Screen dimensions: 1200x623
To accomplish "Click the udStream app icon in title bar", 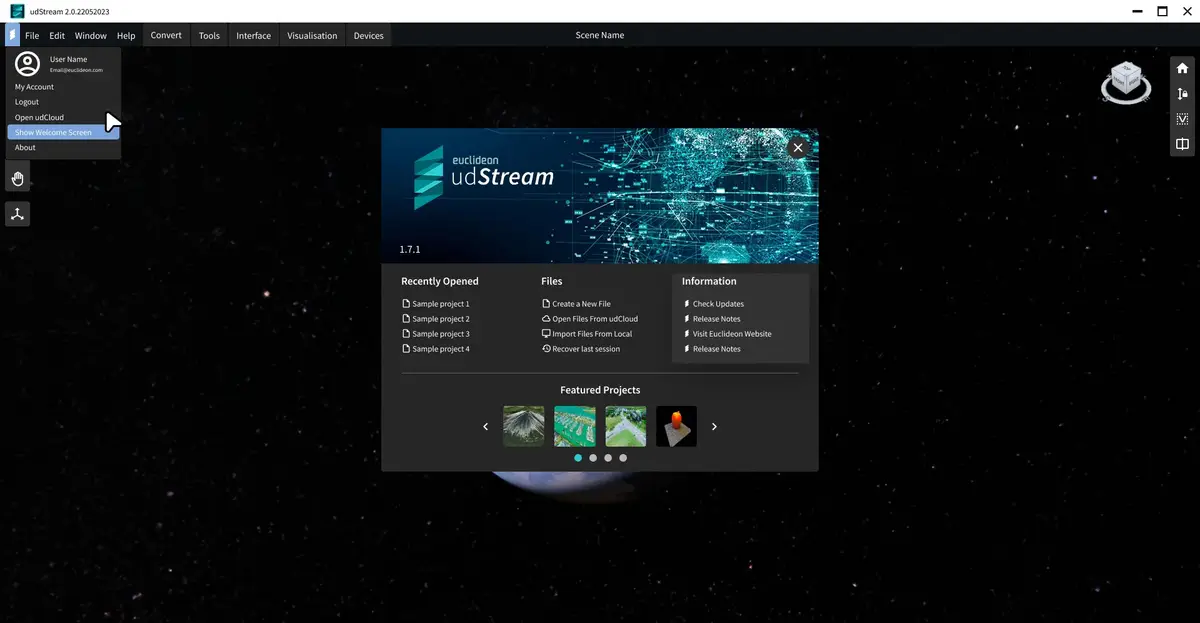I will [x=17, y=11].
